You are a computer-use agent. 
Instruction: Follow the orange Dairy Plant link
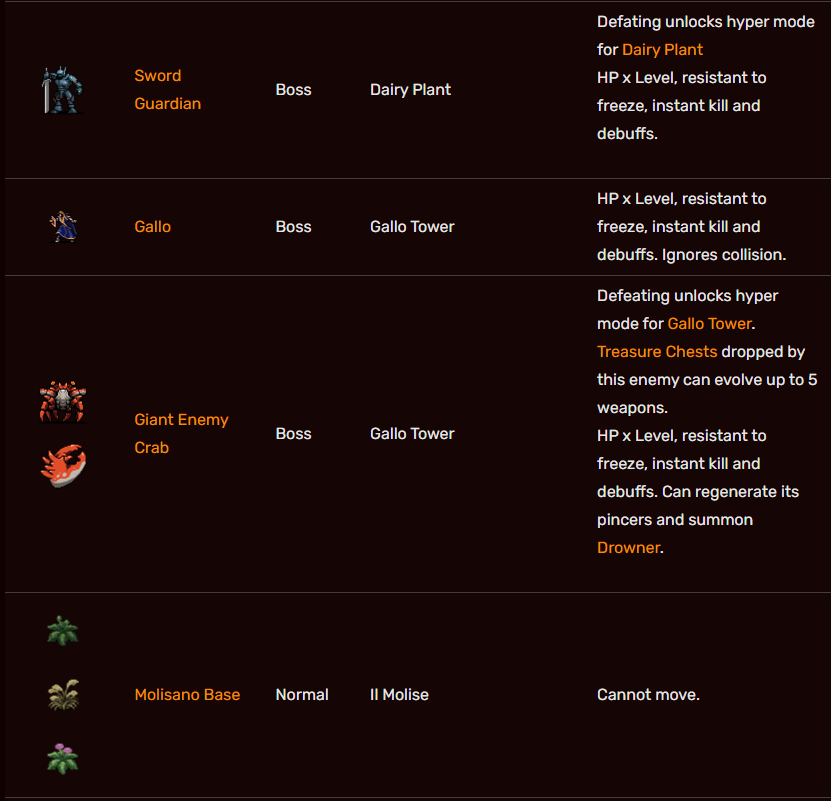[662, 50]
